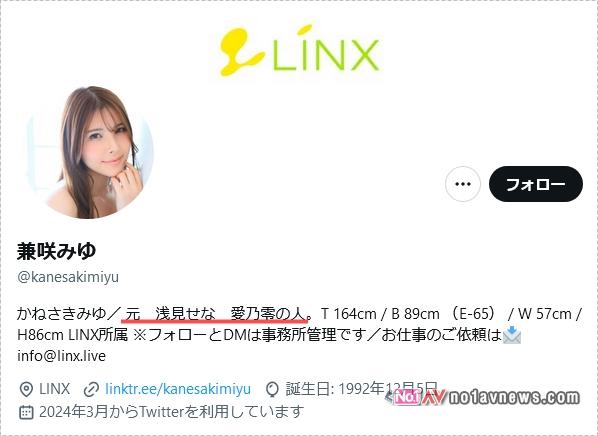Click the envelope mail emoji in bio
598x436 pixels.
[x=511, y=335]
